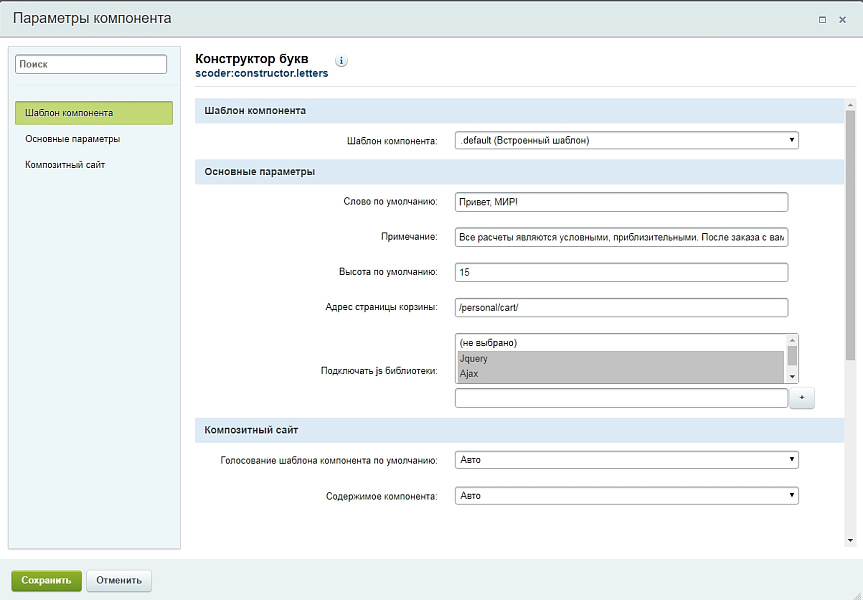
Task: Edit the Высота по умолчанию field
Action: click(621, 272)
